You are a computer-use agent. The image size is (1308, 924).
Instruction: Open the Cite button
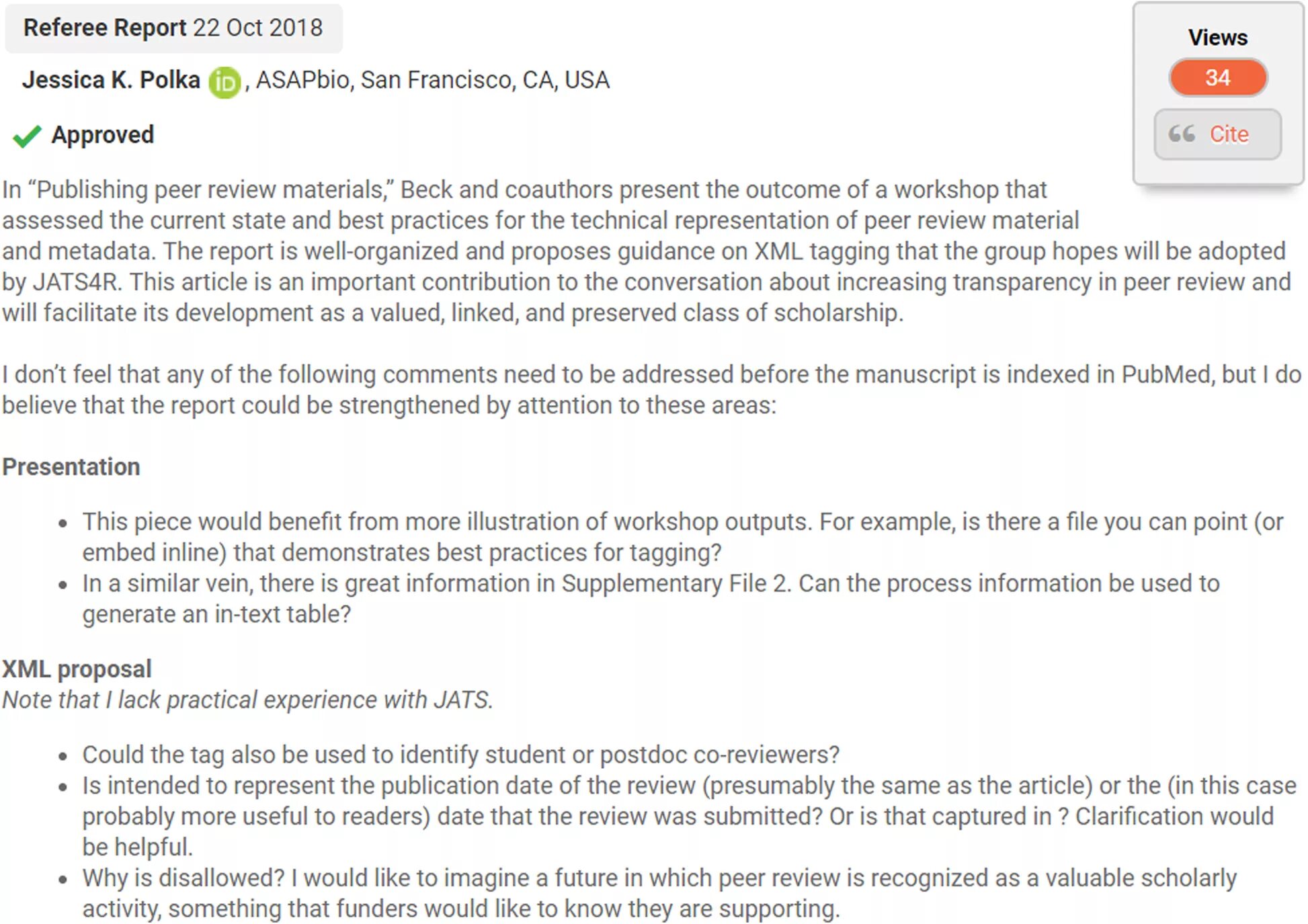click(x=1217, y=134)
